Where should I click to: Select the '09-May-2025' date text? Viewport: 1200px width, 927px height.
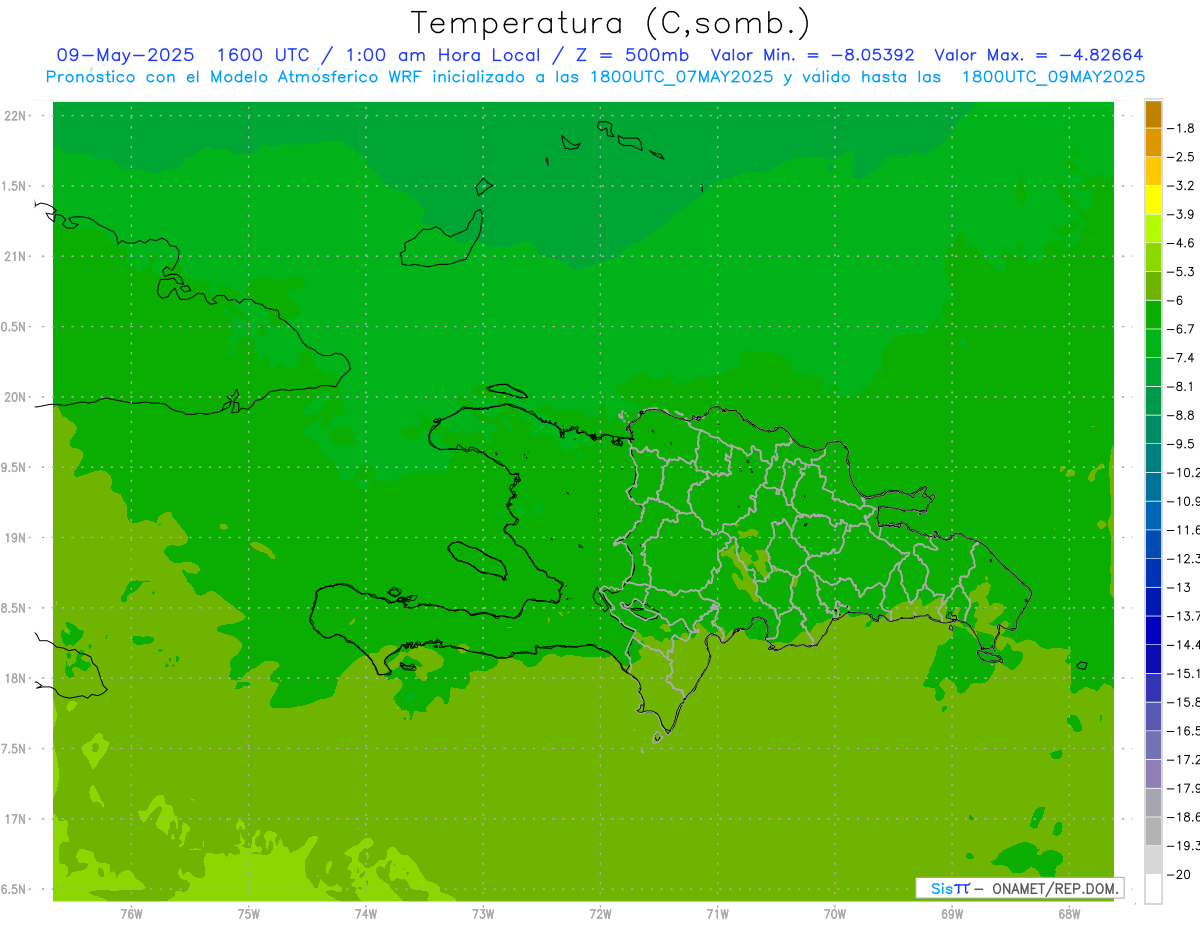125,55
